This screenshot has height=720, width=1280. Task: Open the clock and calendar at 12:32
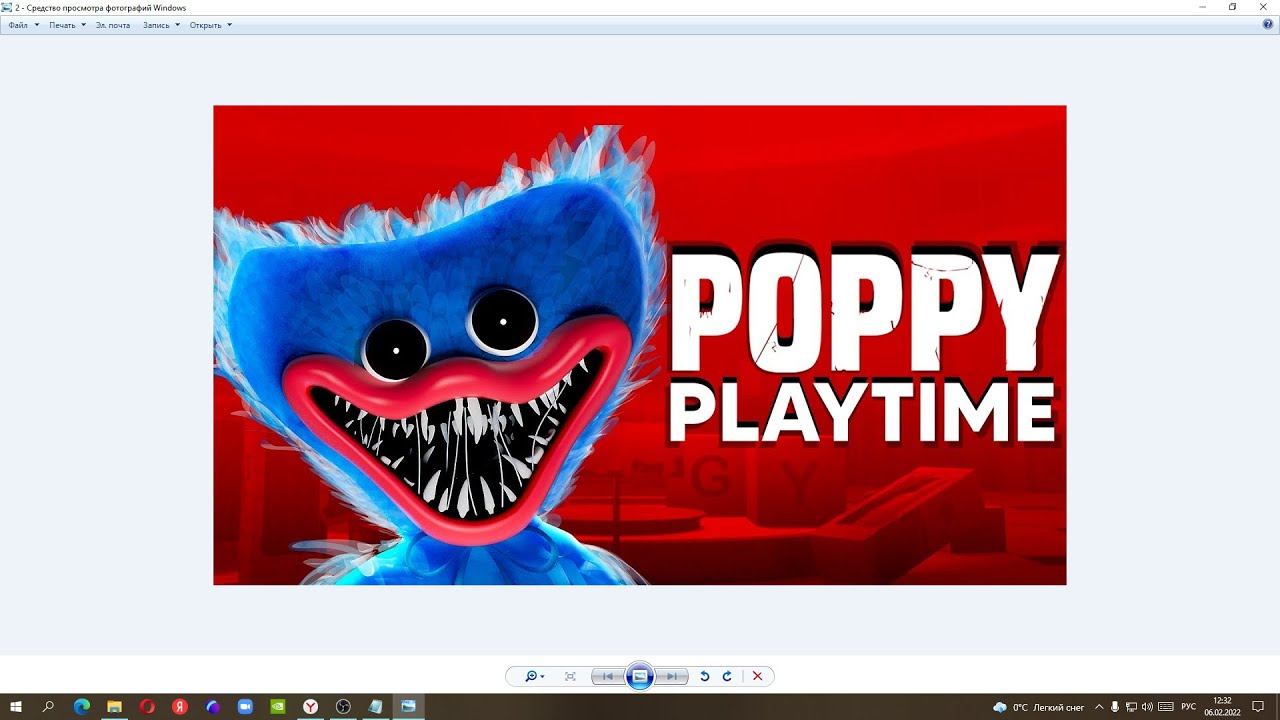point(1222,707)
